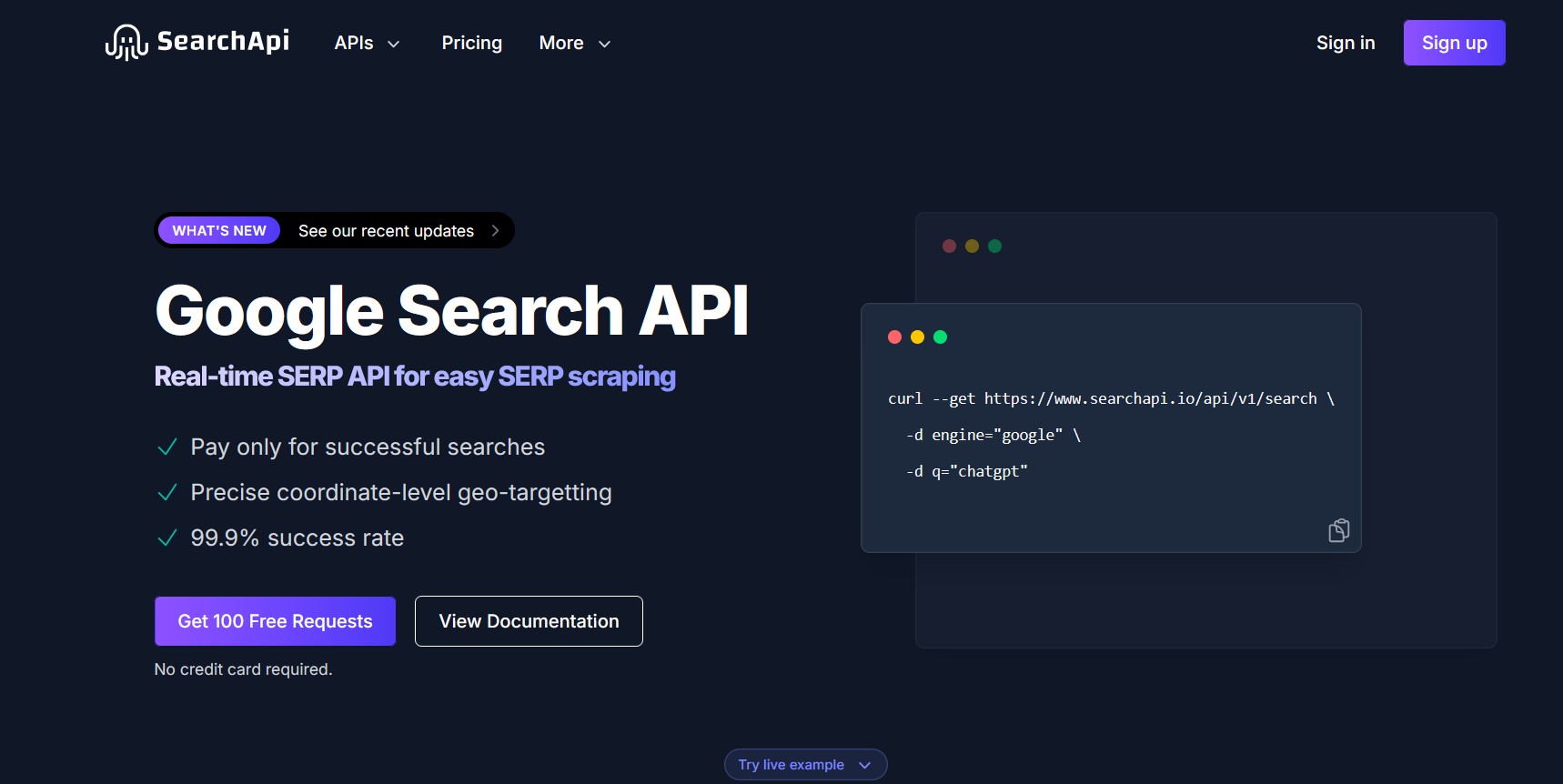Click the SearchApi octopus logo

pos(126,41)
